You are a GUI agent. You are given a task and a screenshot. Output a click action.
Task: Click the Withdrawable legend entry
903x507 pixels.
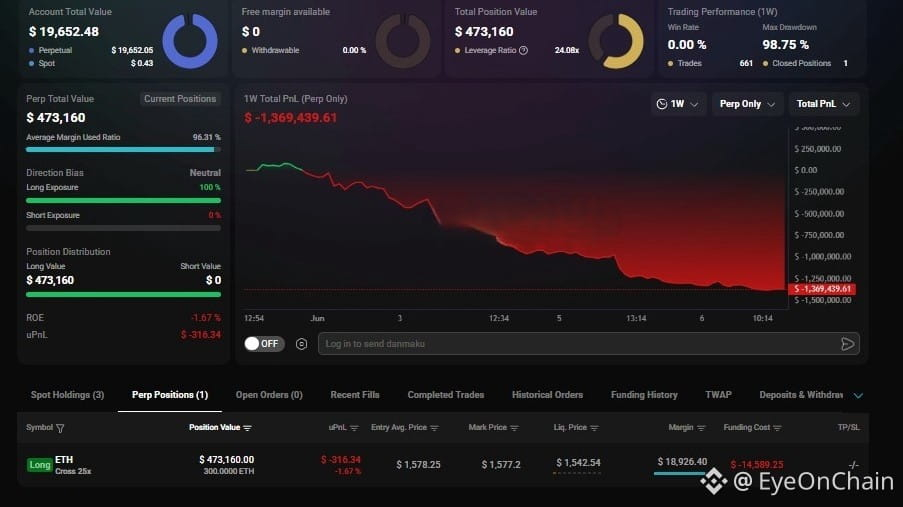click(271, 50)
